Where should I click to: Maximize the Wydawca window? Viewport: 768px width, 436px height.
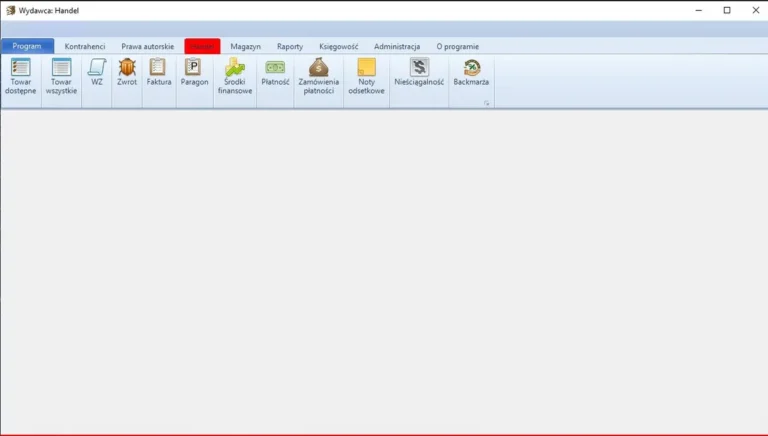727,10
